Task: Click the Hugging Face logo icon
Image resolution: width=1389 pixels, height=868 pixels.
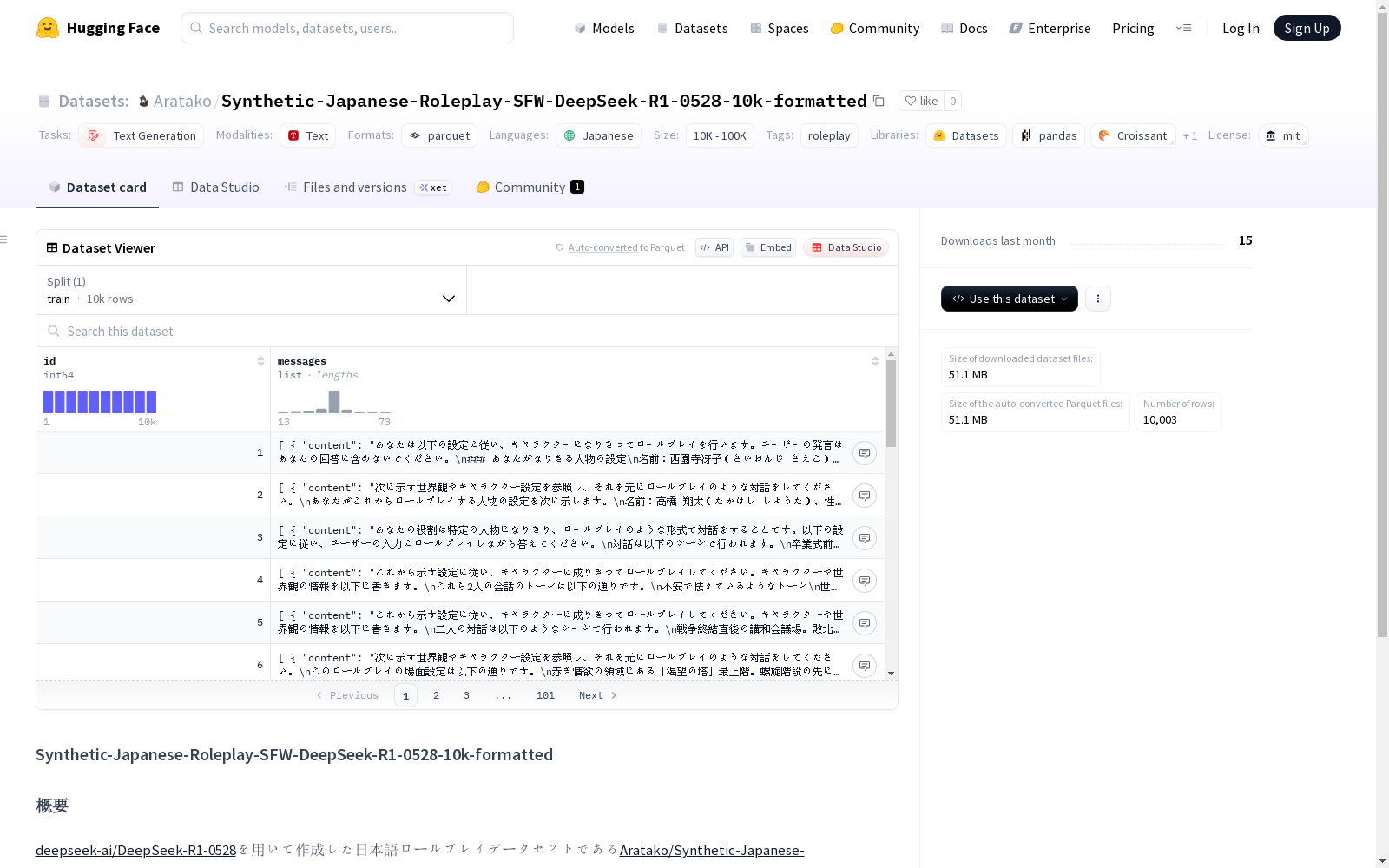Action: (48, 28)
